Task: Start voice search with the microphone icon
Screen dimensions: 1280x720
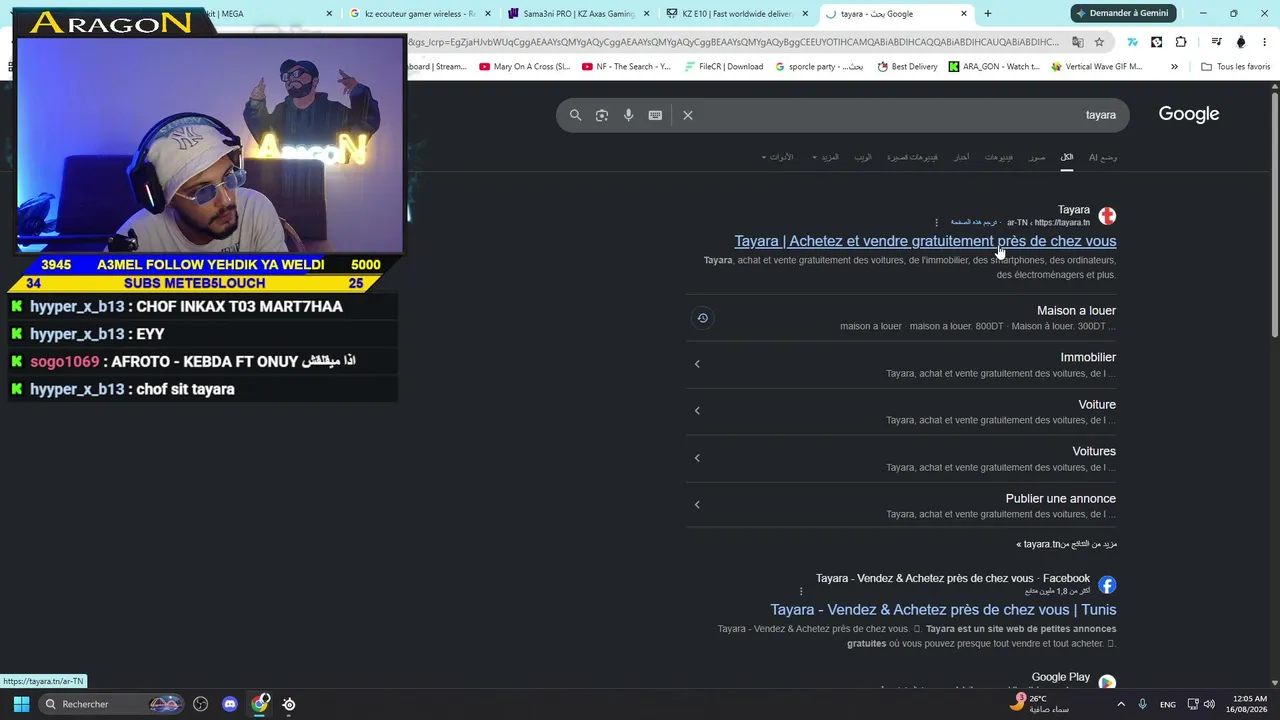Action: pos(628,115)
